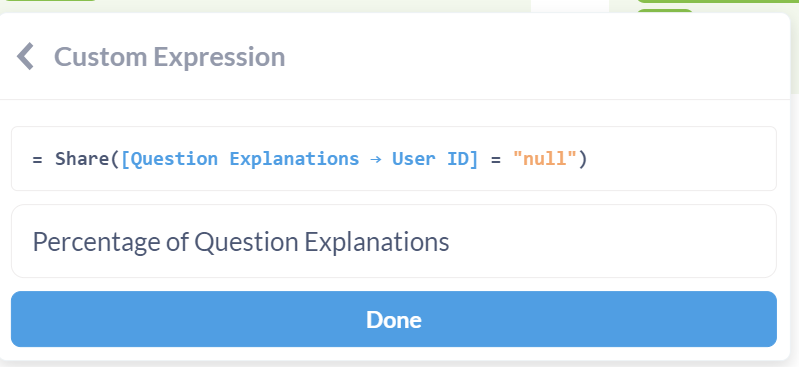This screenshot has height=367, width=799.
Task: Click the long green bar at top right
Action: coord(717,2)
